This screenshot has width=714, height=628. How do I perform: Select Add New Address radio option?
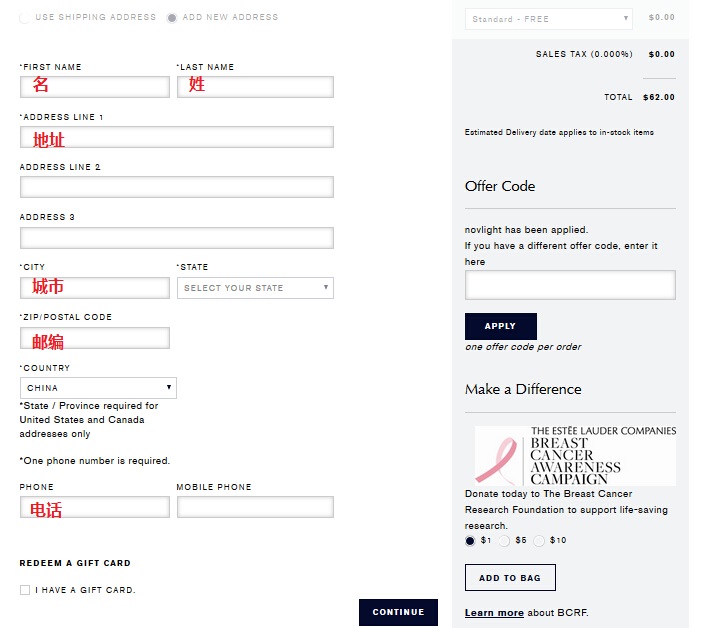click(172, 18)
